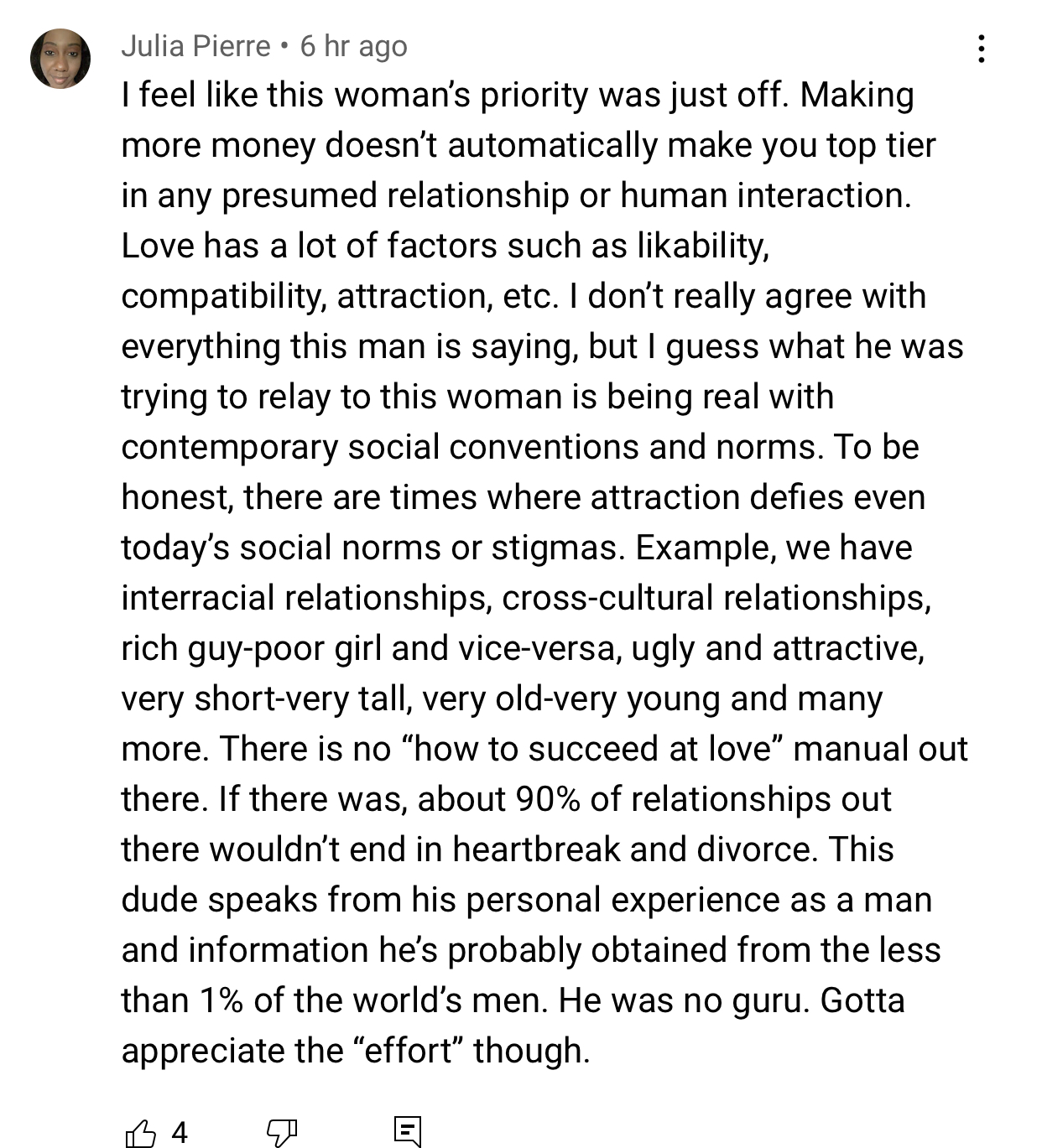Tap the reply icon below the comment
Viewport: 1042px width, 1148px height.
coord(408,1131)
